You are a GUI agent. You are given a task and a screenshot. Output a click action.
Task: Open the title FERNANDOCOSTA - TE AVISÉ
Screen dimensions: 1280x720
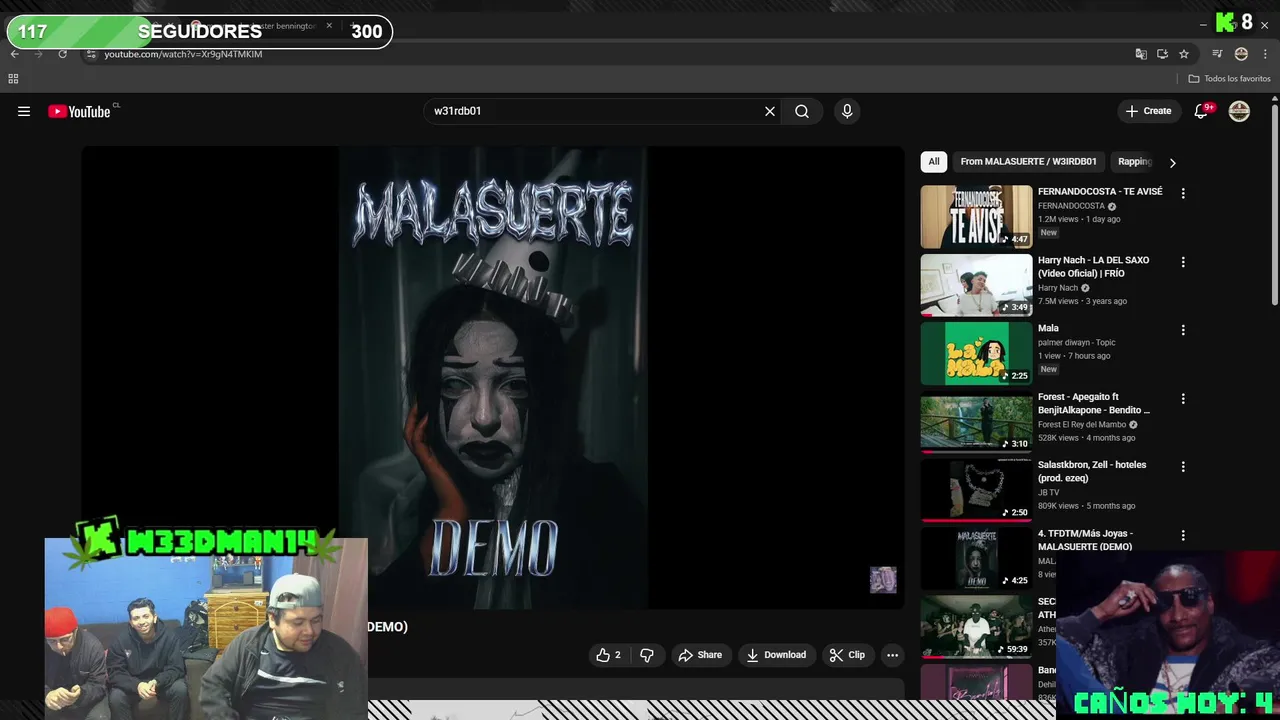[1100, 191]
